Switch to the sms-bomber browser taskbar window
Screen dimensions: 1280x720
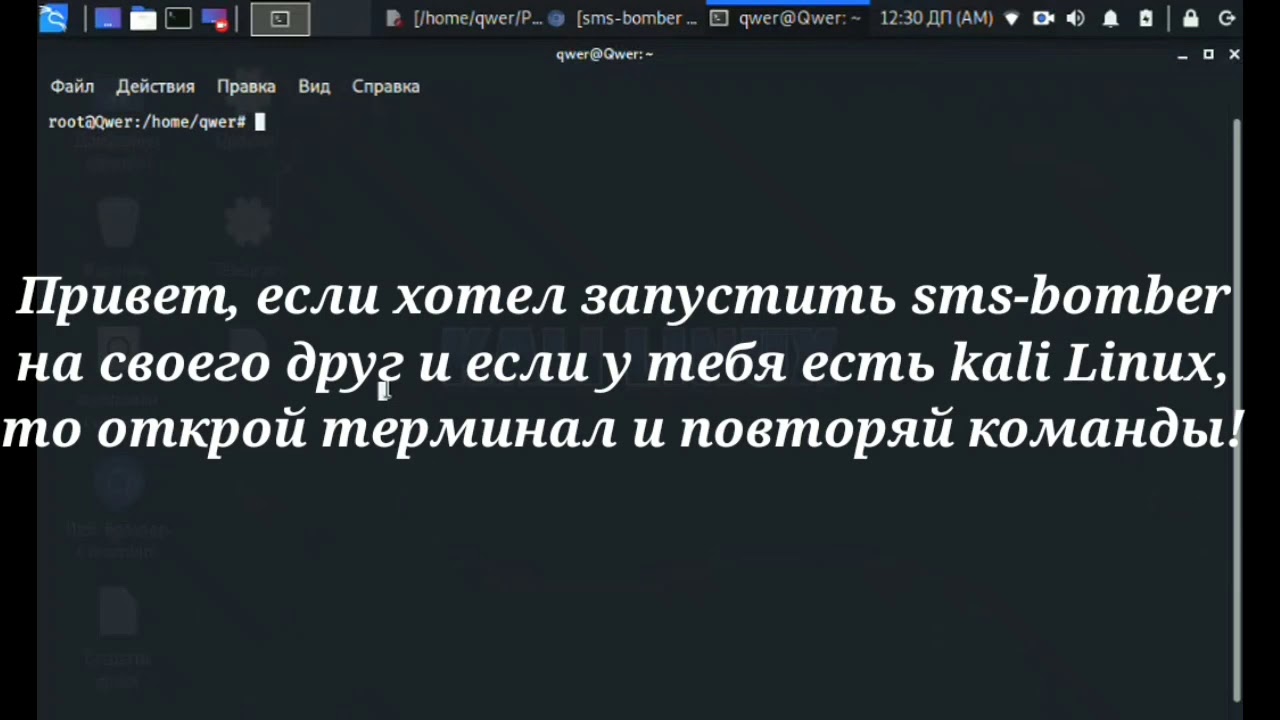click(623, 18)
